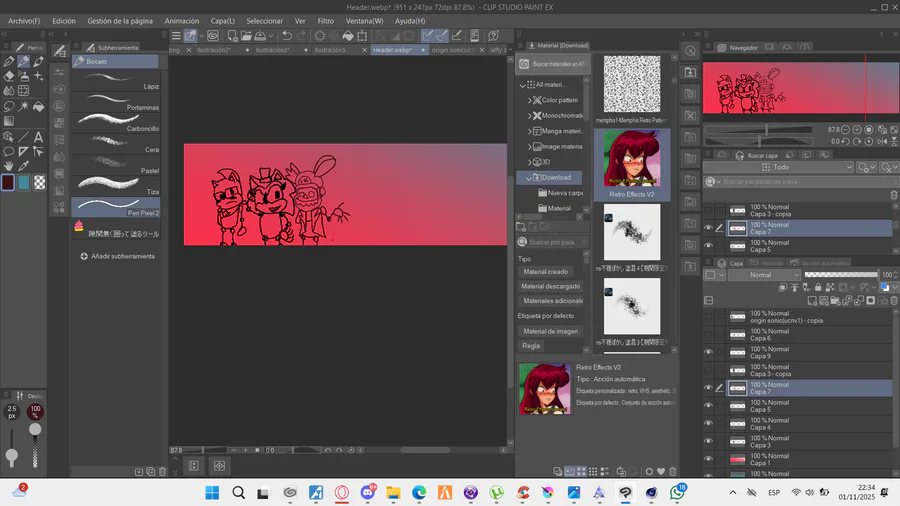
Task: Click the Undo icon in the command bar
Action: (x=286, y=36)
